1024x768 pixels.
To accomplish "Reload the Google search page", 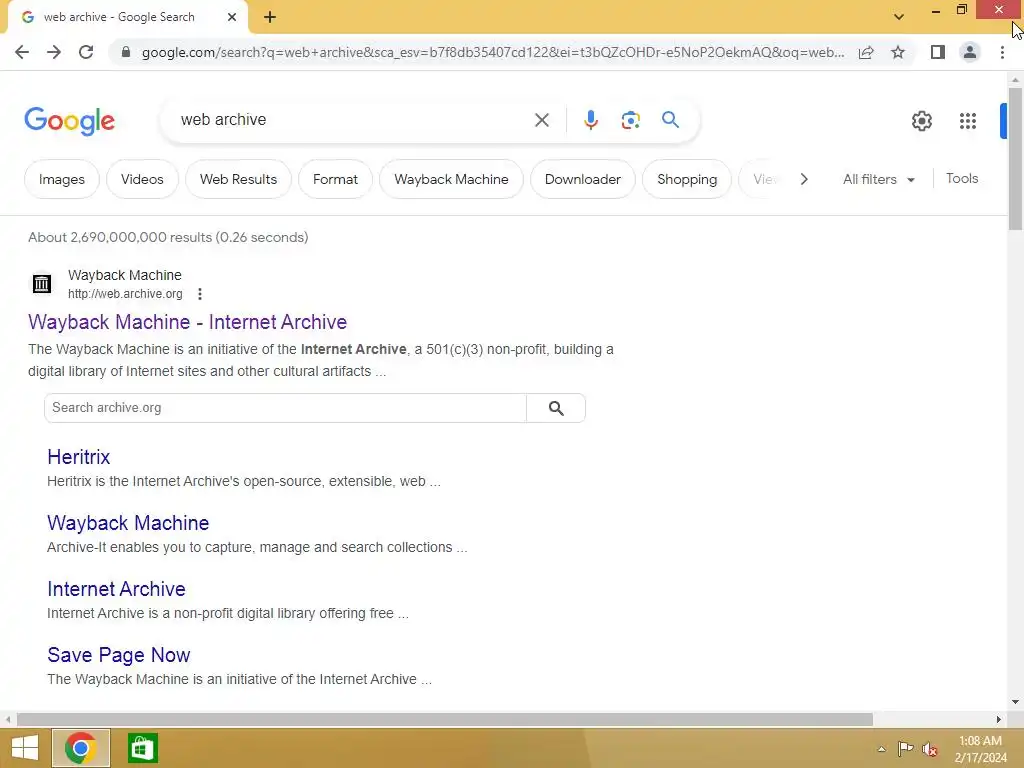I will 86,52.
